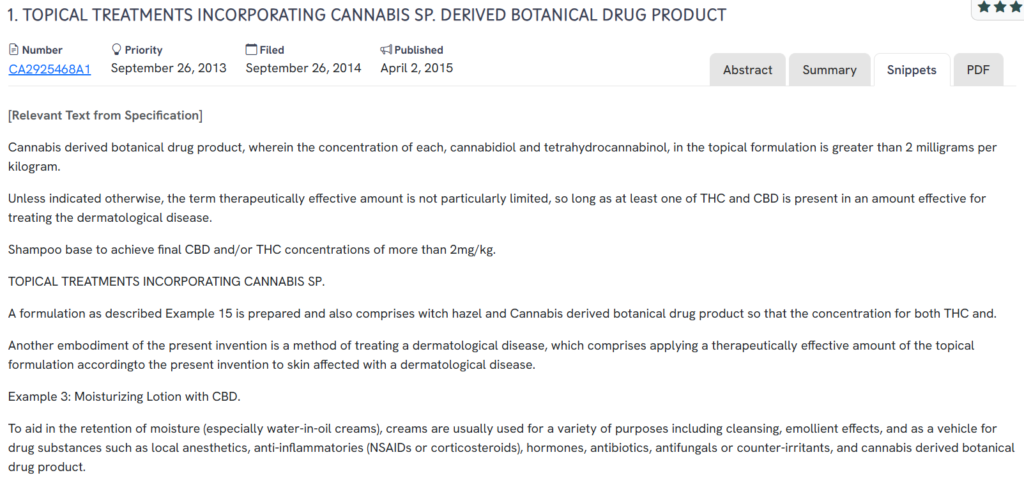Click the Example 15 witch hazel snippet

pos(500,313)
